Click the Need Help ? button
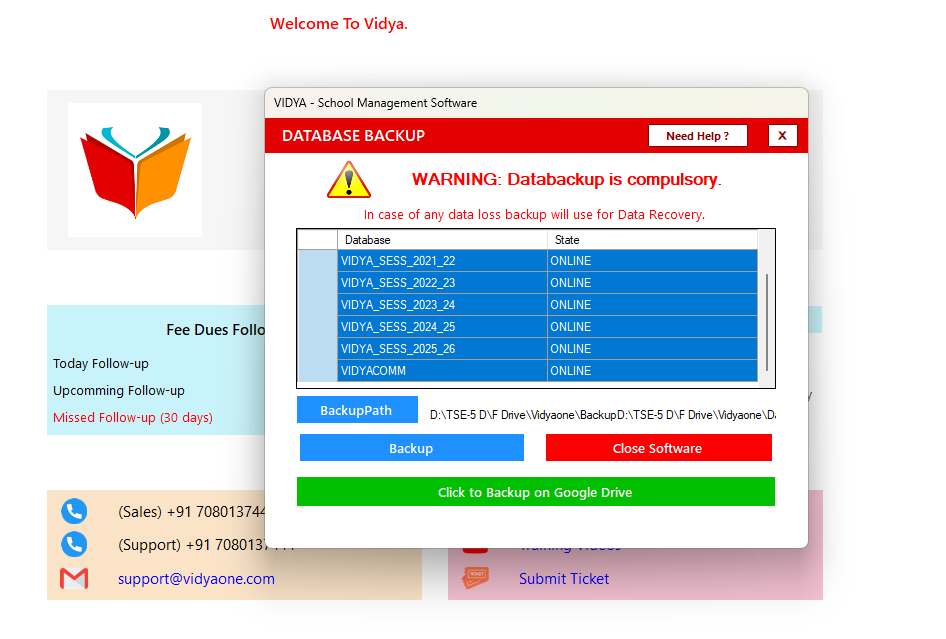 coord(697,136)
